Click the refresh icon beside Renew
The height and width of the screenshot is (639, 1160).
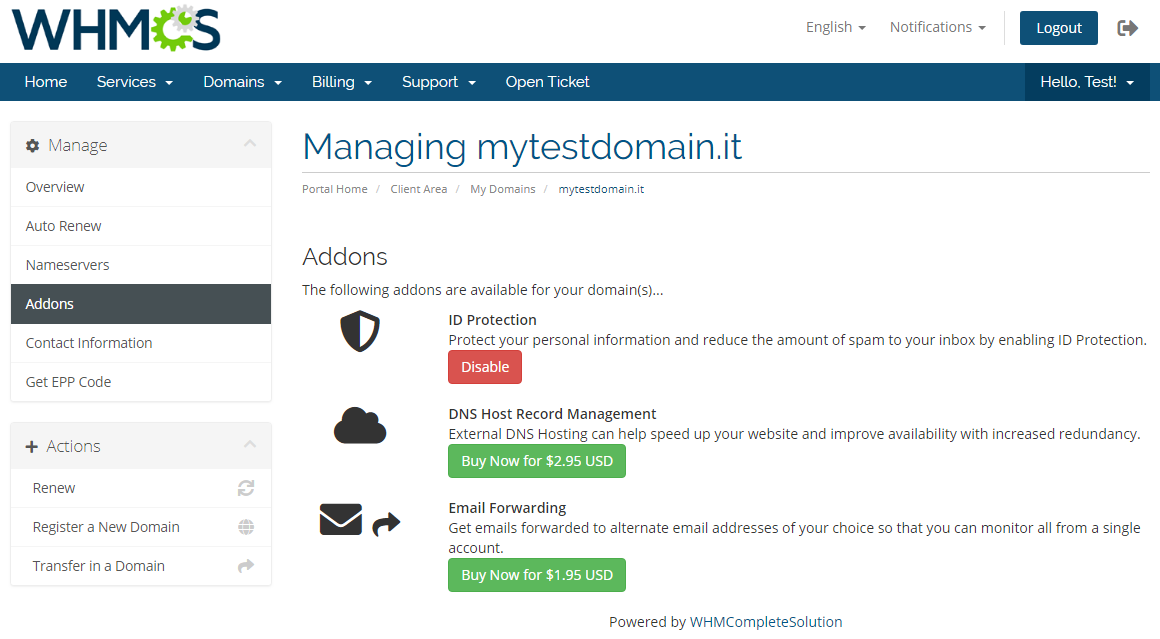coord(246,488)
